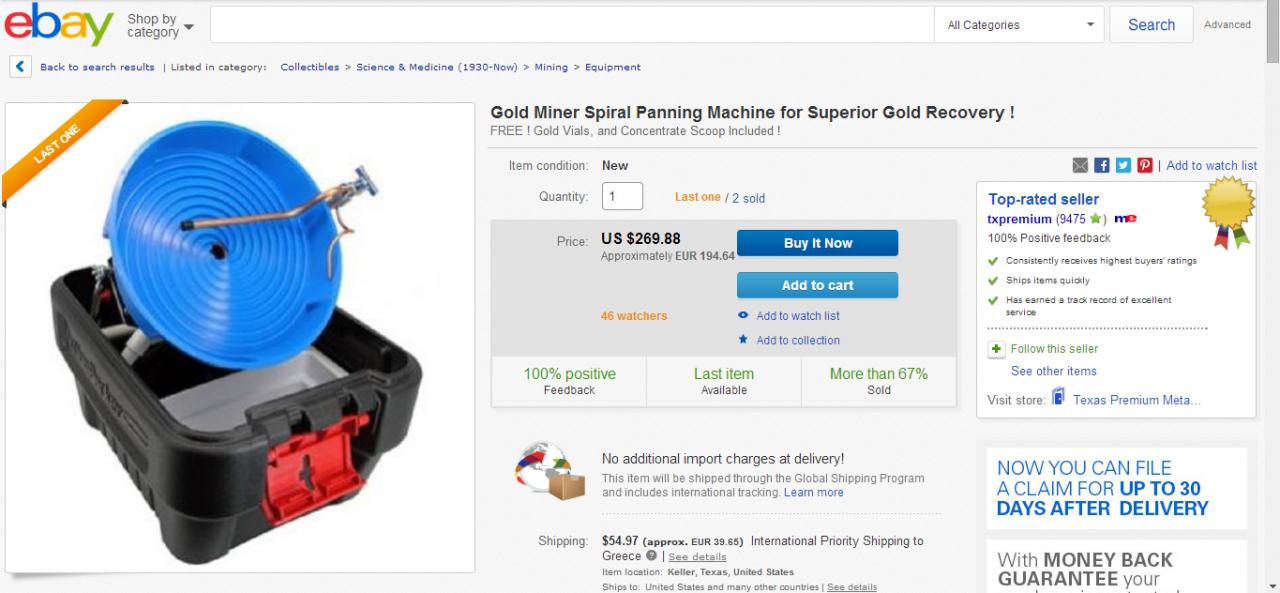Click shipping help question mark icon

(651, 556)
